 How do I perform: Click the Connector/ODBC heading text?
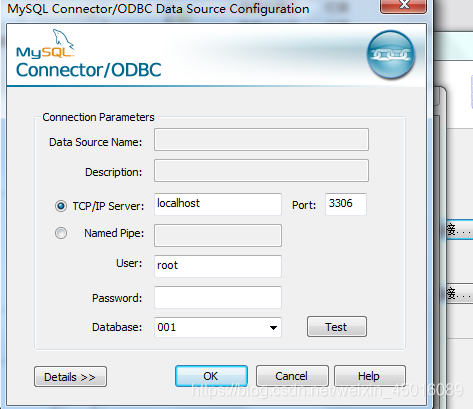pos(89,70)
